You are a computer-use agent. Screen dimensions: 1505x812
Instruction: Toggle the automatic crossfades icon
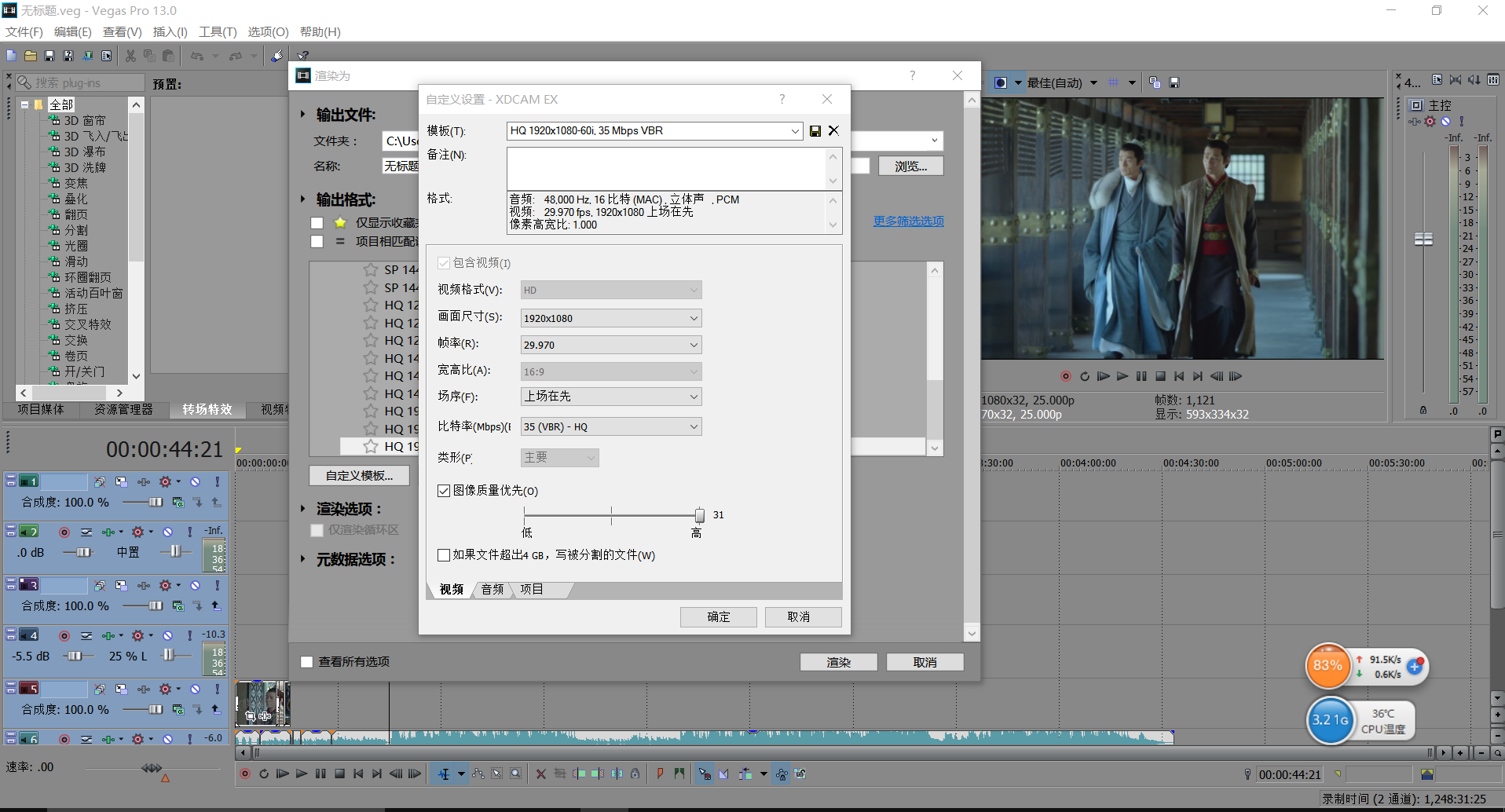(724, 774)
